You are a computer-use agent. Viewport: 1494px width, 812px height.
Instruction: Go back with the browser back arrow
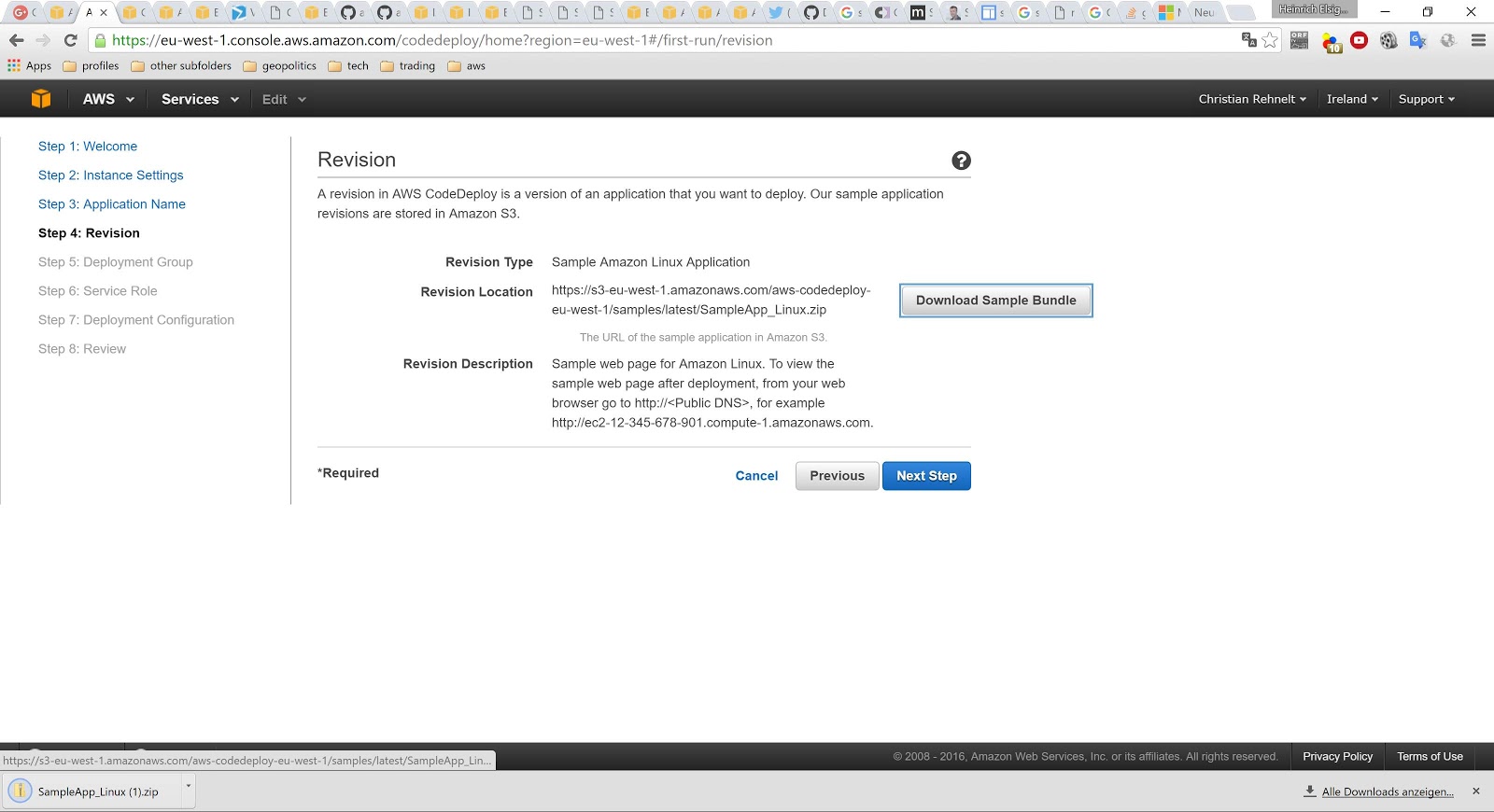[x=16, y=40]
